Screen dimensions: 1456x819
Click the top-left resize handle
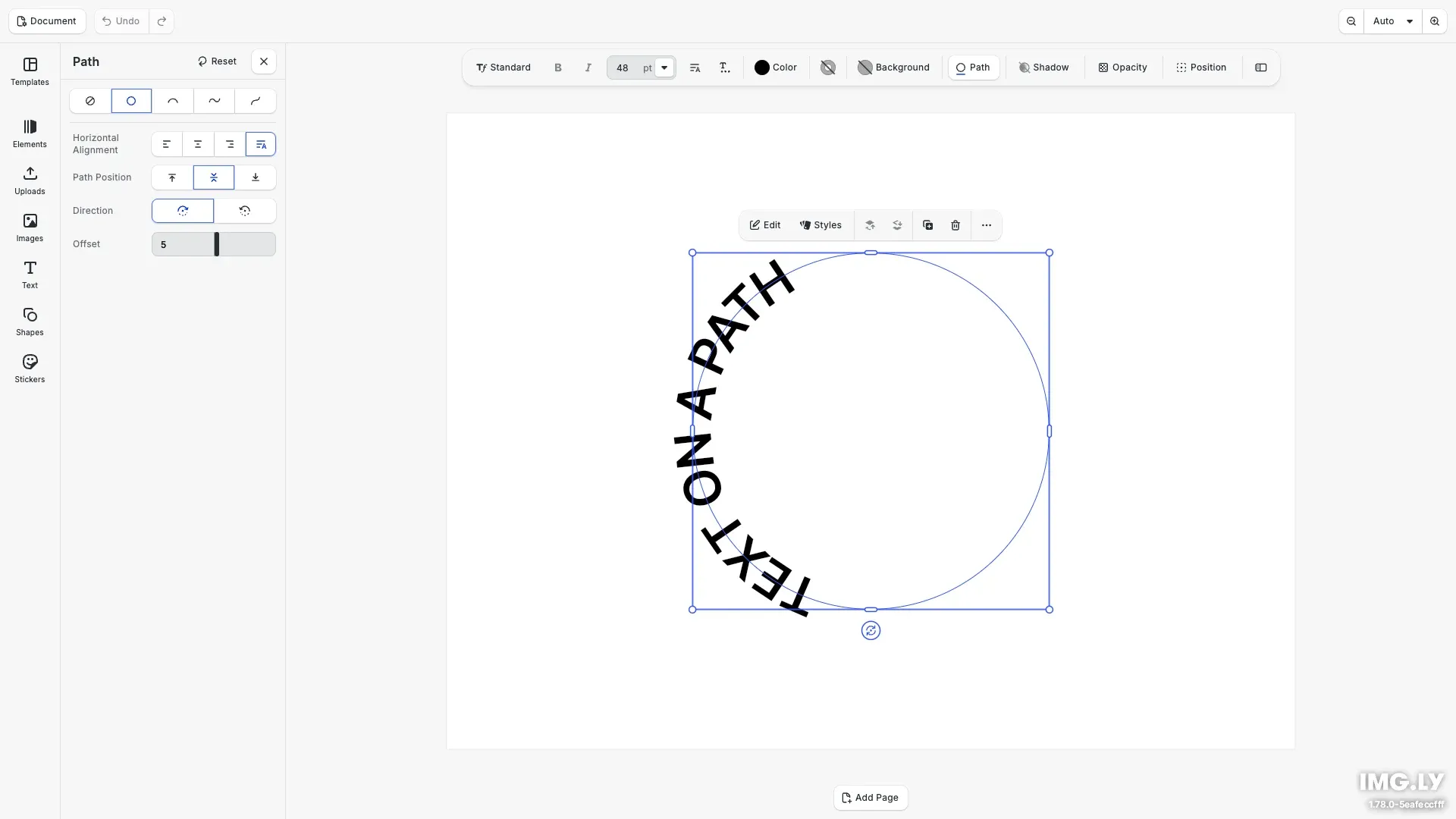[692, 253]
